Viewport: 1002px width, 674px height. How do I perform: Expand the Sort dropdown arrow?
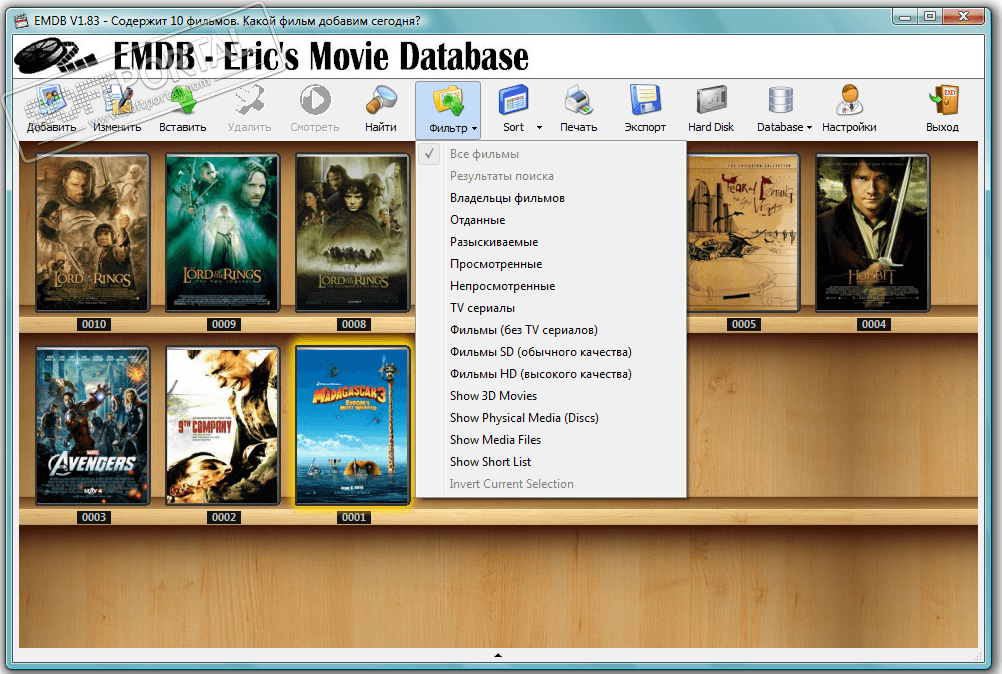[x=539, y=128]
